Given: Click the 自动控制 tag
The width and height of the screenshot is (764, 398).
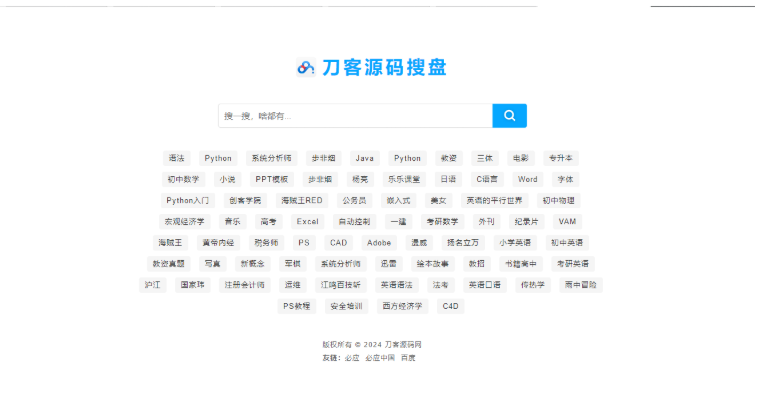Looking at the screenshot, I should [355, 222].
